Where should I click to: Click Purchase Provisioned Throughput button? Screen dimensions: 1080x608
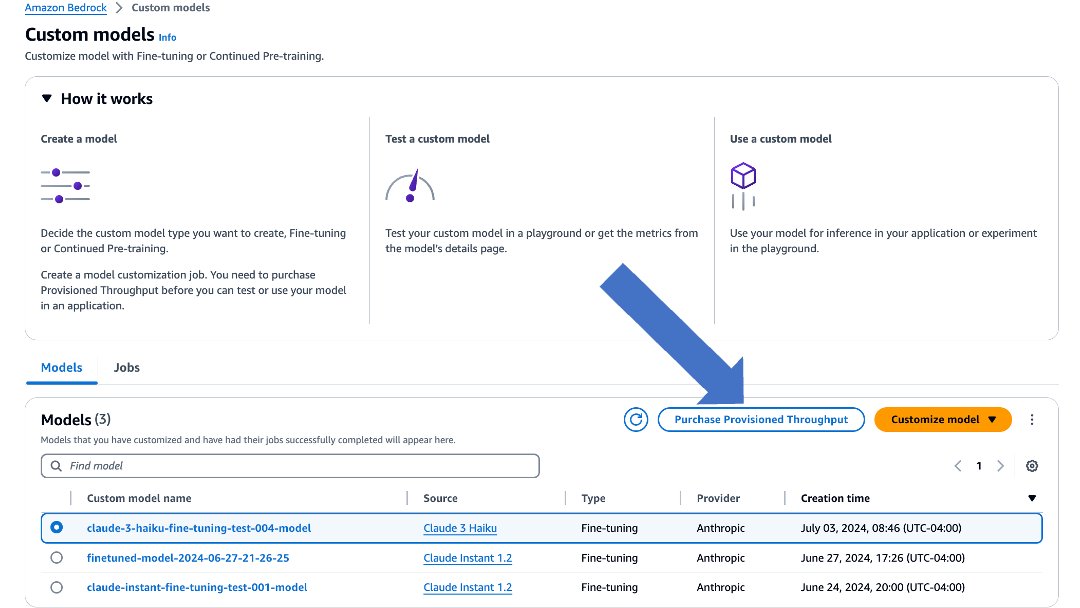coord(761,420)
